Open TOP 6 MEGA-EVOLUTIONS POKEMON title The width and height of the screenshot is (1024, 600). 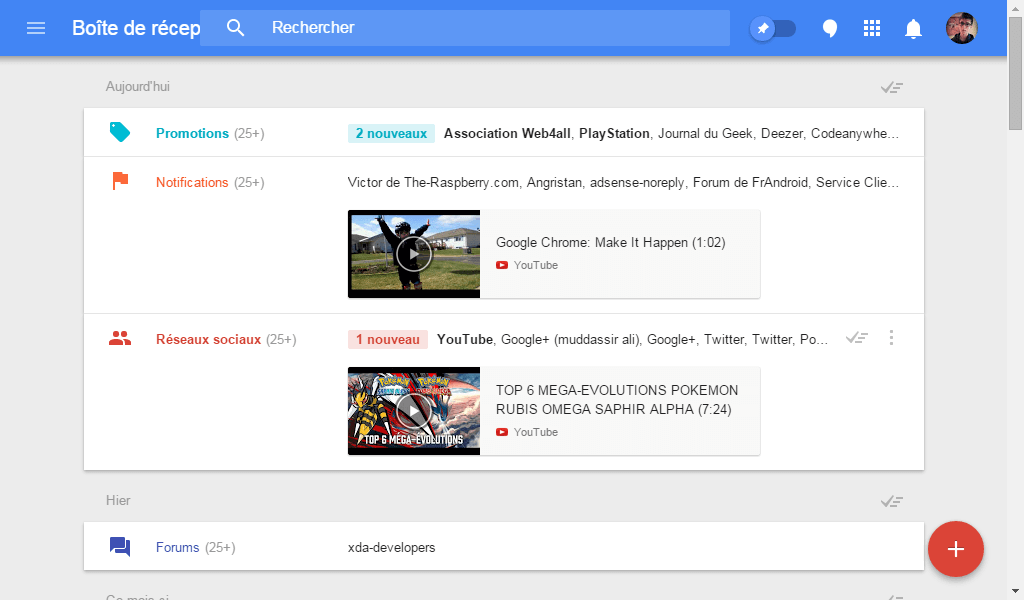point(616,400)
